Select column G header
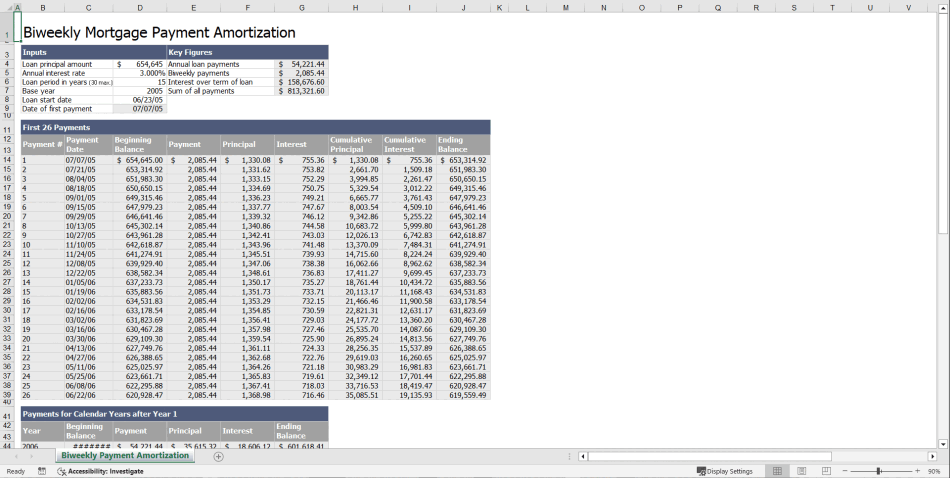 302,7
